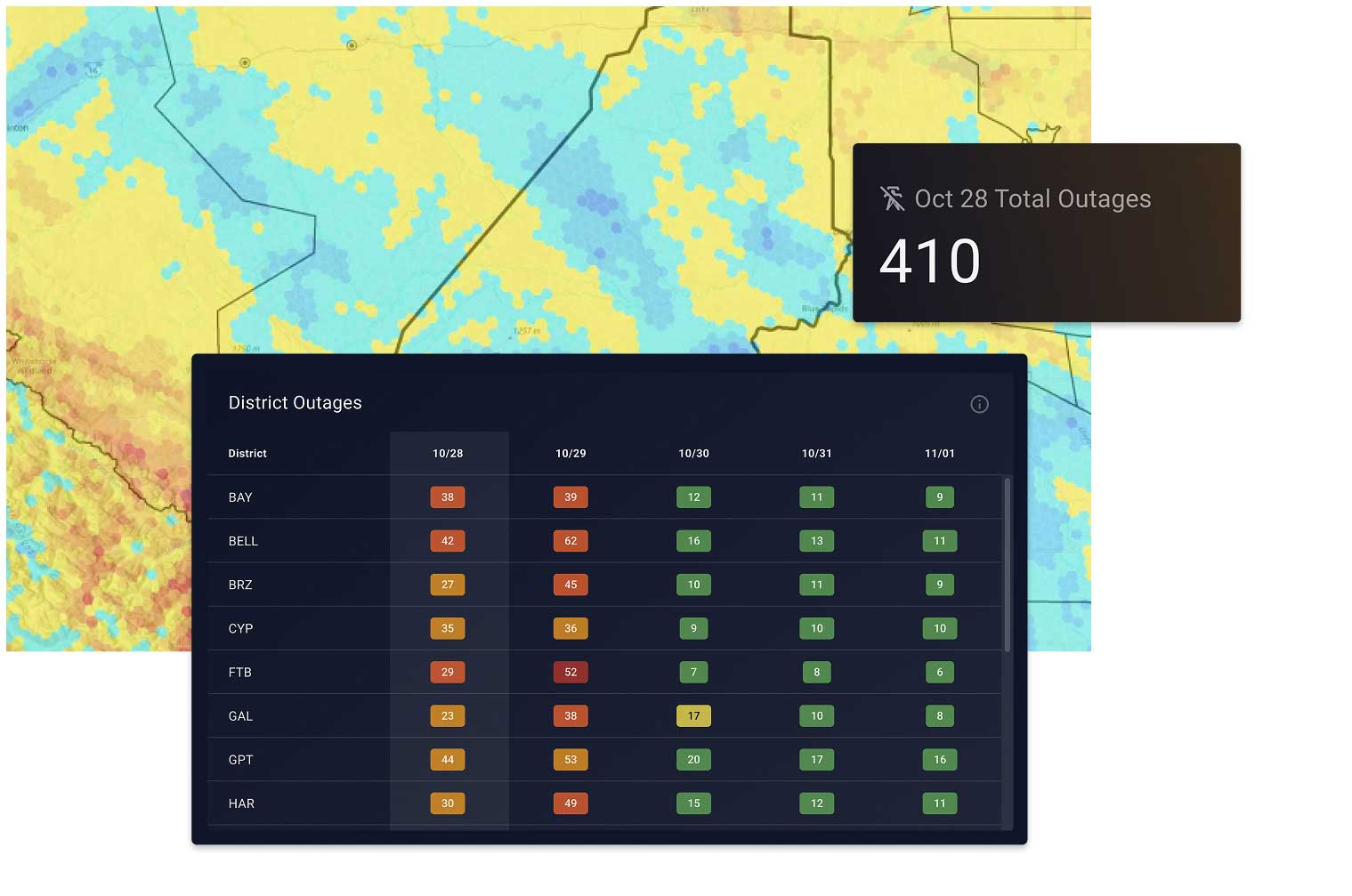Click the 10/30 column header

pos(693,453)
